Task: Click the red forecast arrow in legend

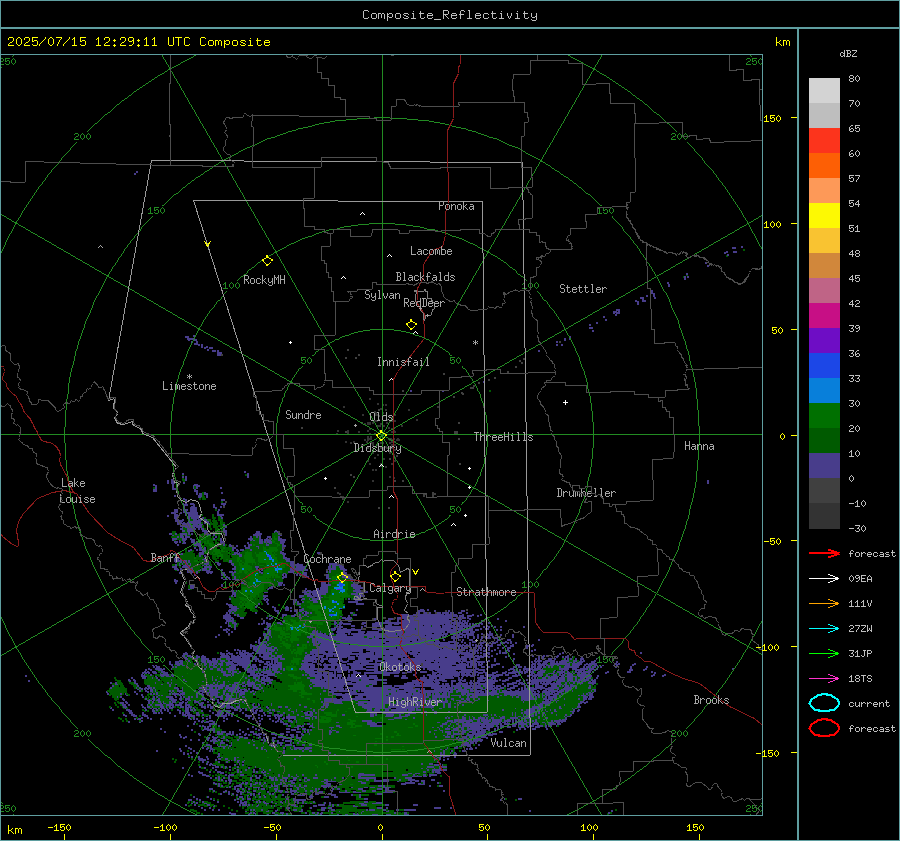Action: click(x=824, y=553)
